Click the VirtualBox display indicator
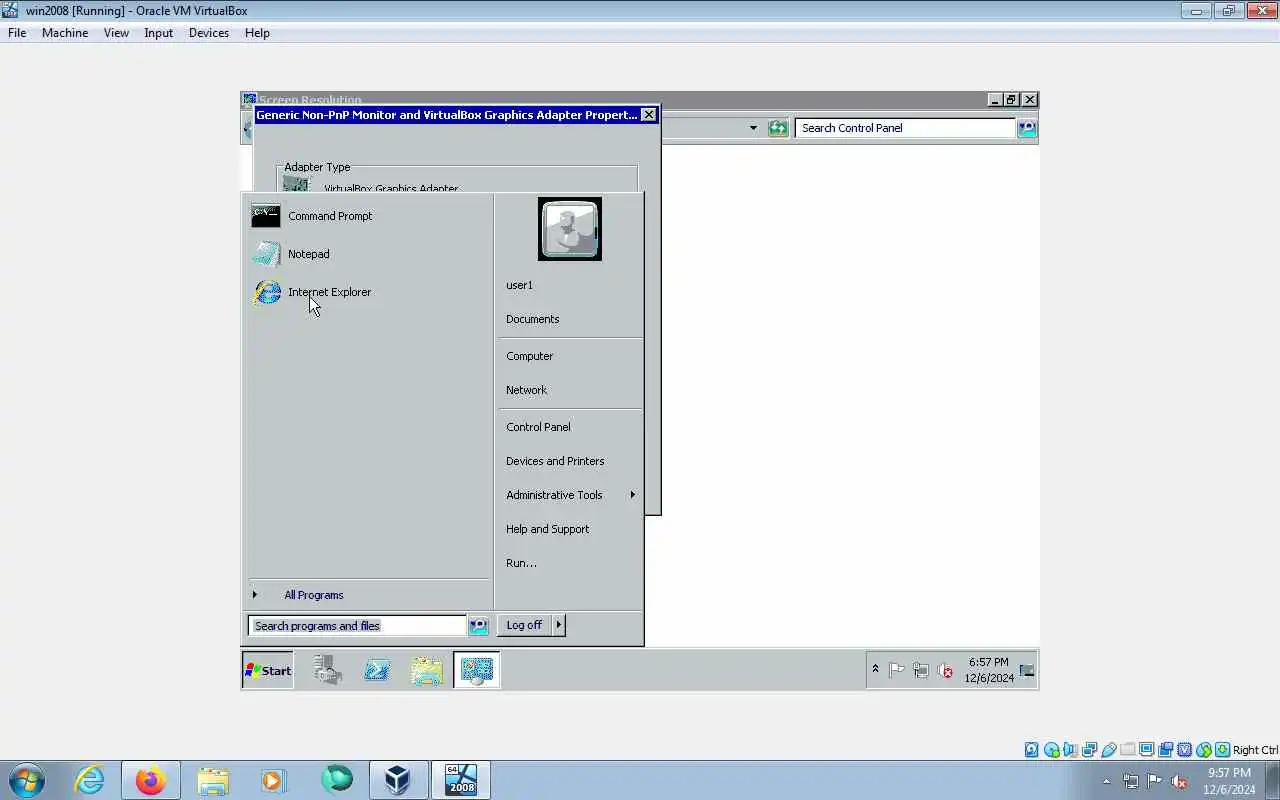 1147,750
